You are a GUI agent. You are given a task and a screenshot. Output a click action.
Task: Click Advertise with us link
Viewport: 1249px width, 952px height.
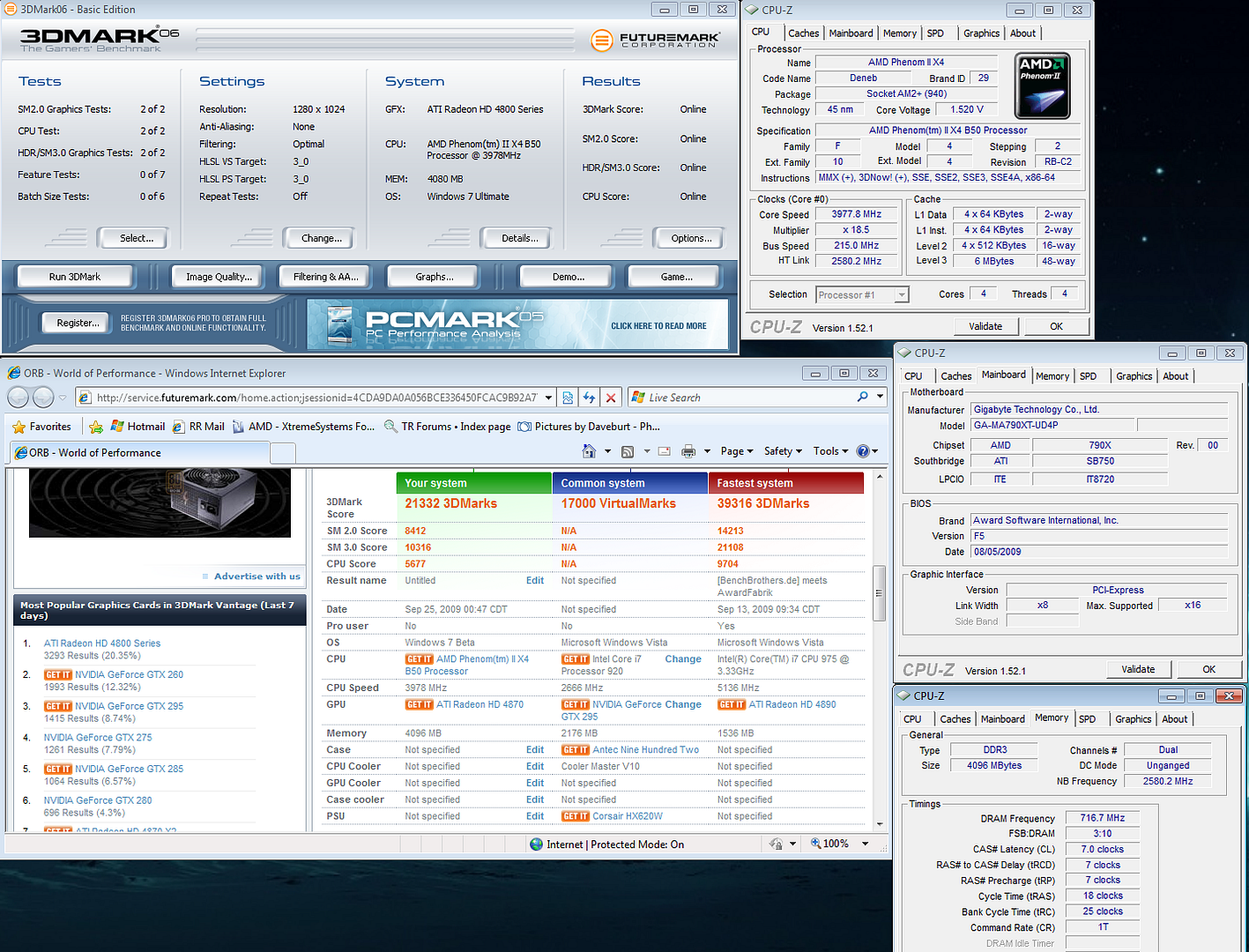coord(256,576)
